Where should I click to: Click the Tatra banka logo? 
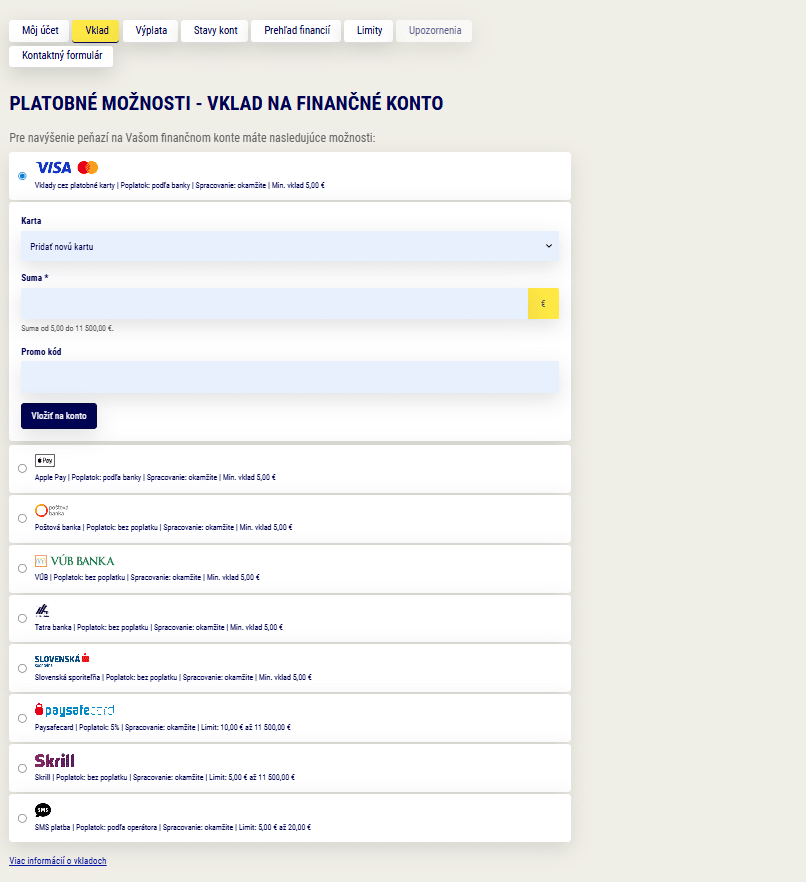point(42,610)
